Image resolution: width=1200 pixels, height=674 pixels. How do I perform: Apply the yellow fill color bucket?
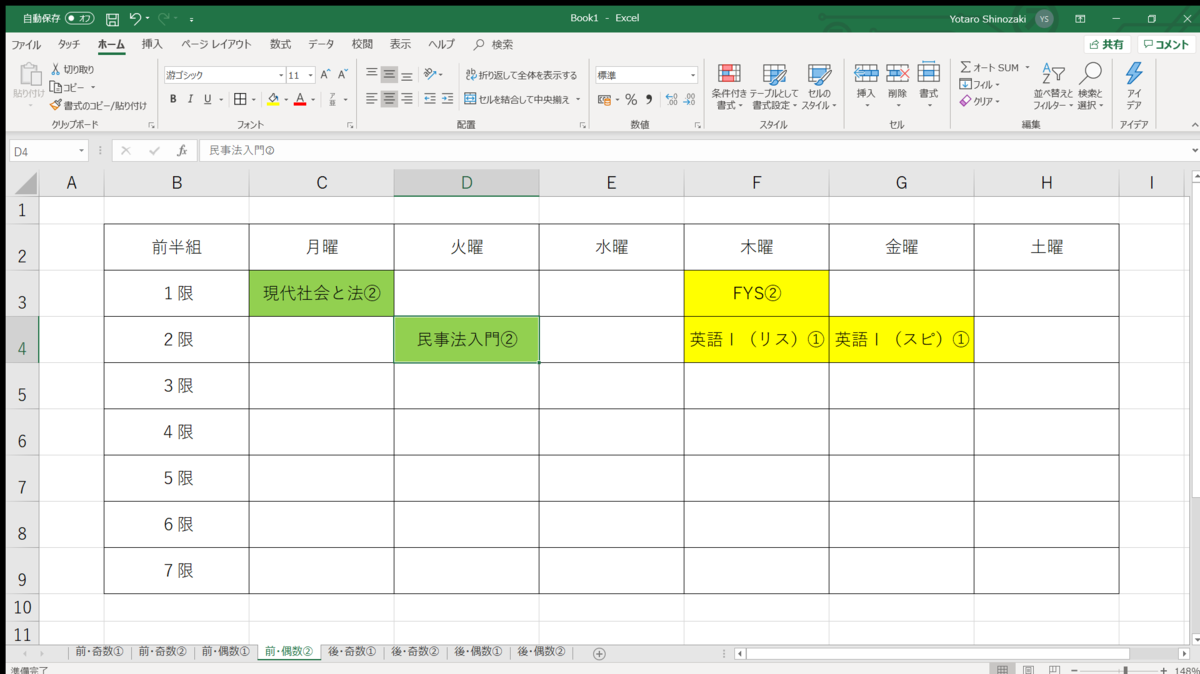[273, 99]
